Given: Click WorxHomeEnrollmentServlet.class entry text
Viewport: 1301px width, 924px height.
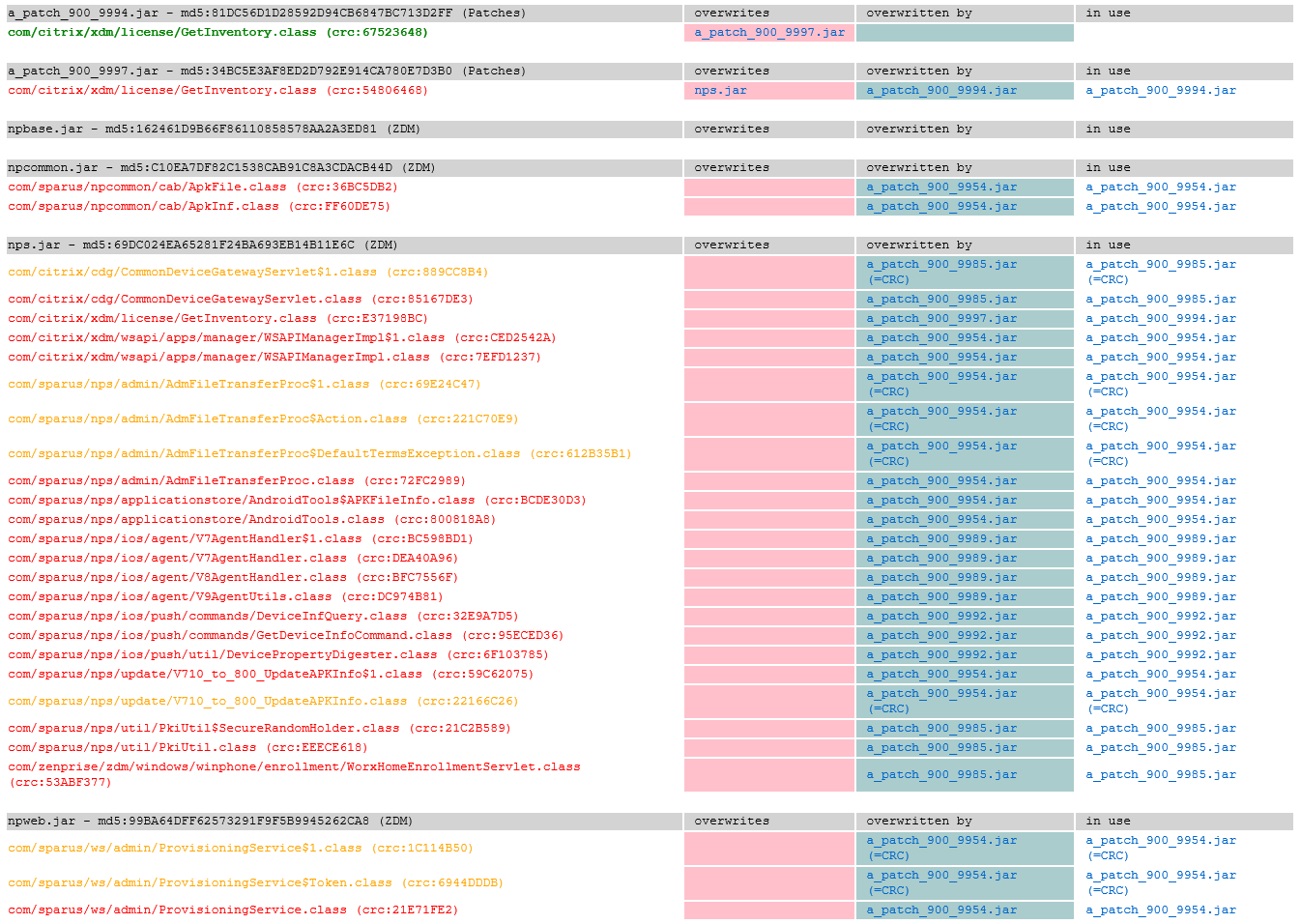Looking at the screenshot, I should (294, 774).
